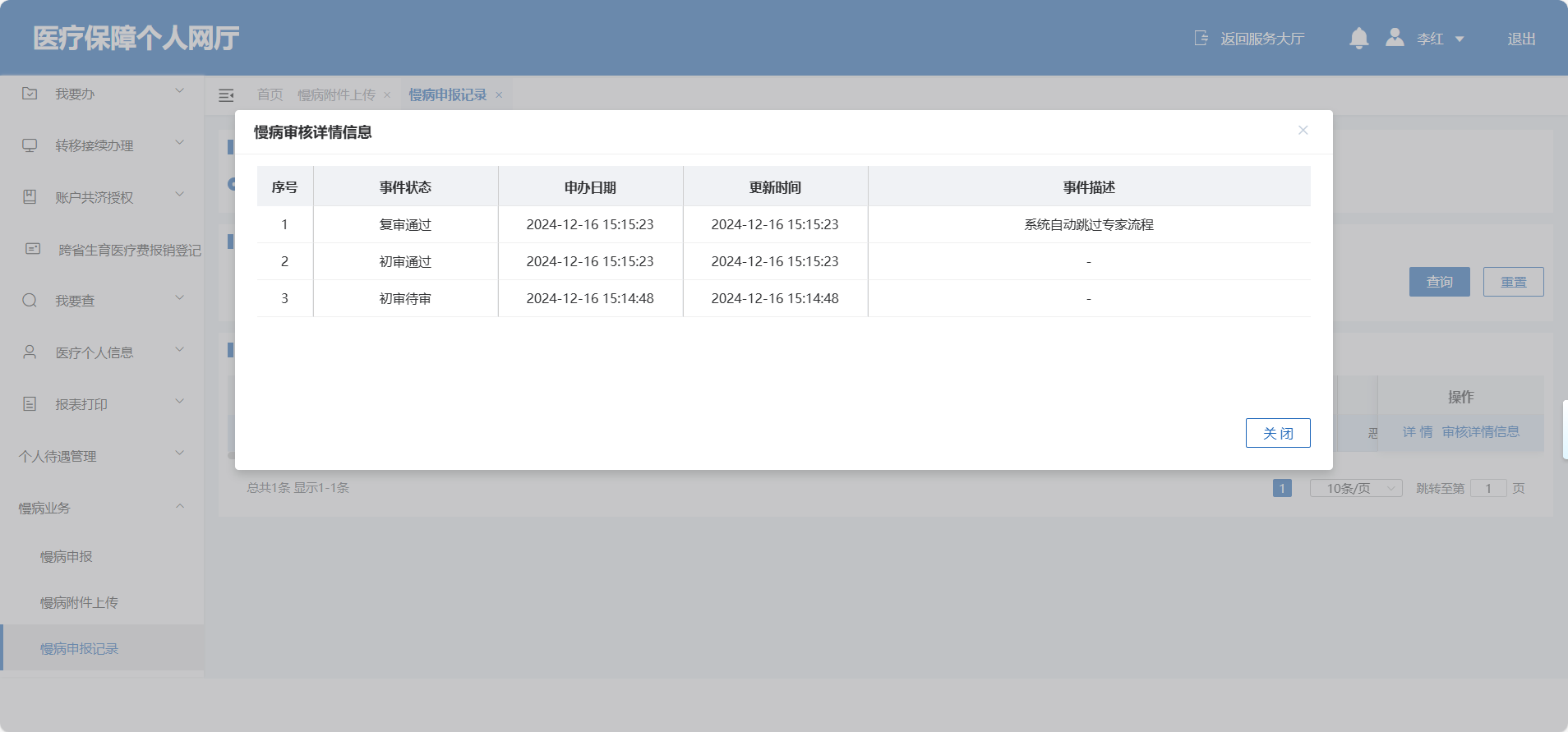Viewport: 1568px width, 732px height.
Task: Open the 李红 user dropdown
Action: [x=1460, y=39]
